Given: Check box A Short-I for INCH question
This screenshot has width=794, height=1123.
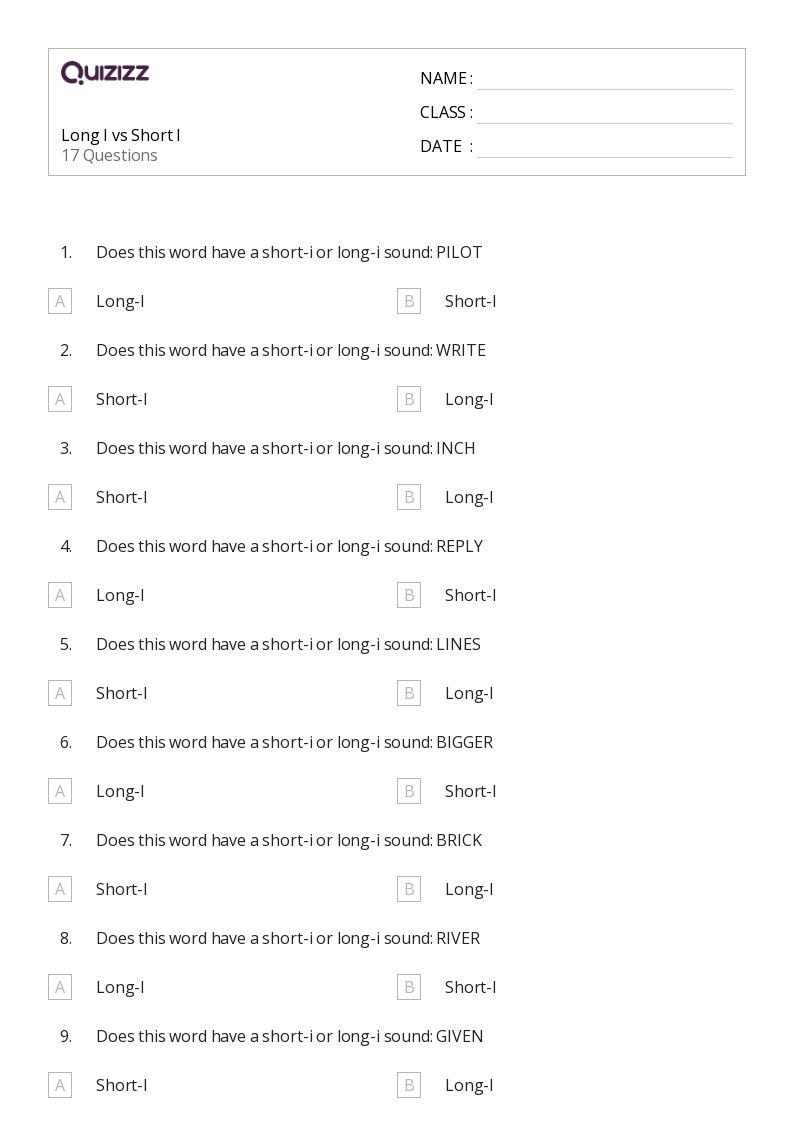Looking at the screenshot, I should click(60, 497).
